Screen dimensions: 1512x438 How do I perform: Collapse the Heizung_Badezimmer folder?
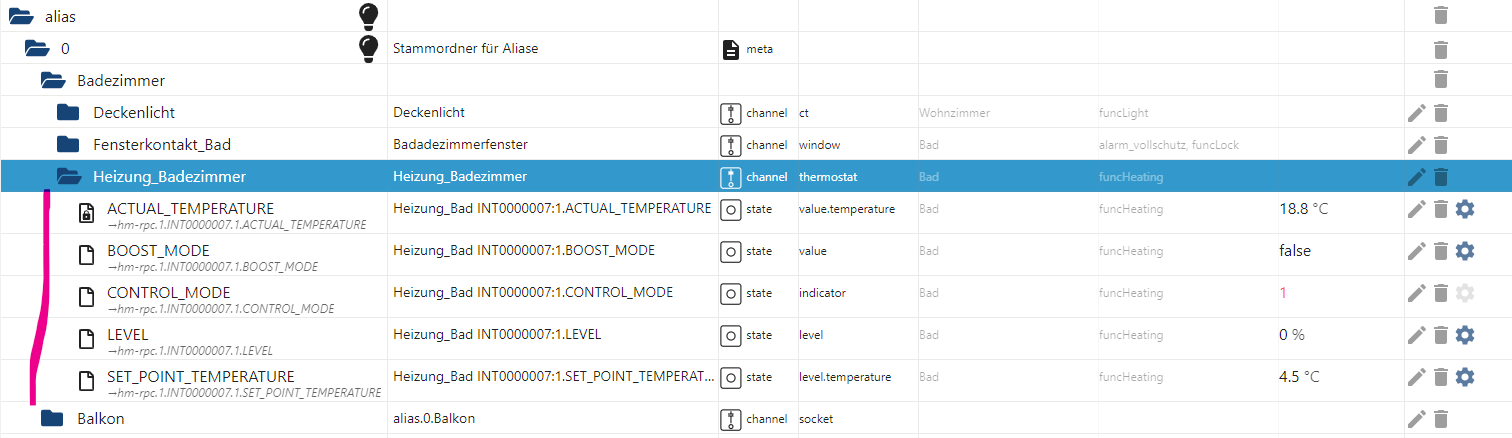tap(69, 177)
